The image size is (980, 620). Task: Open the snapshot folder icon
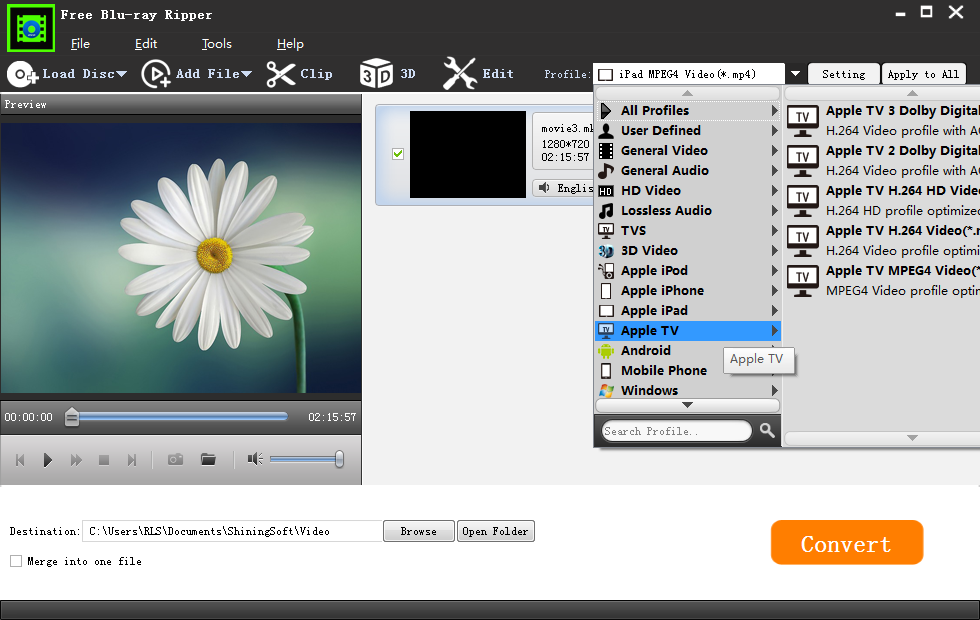pos(208,459)
